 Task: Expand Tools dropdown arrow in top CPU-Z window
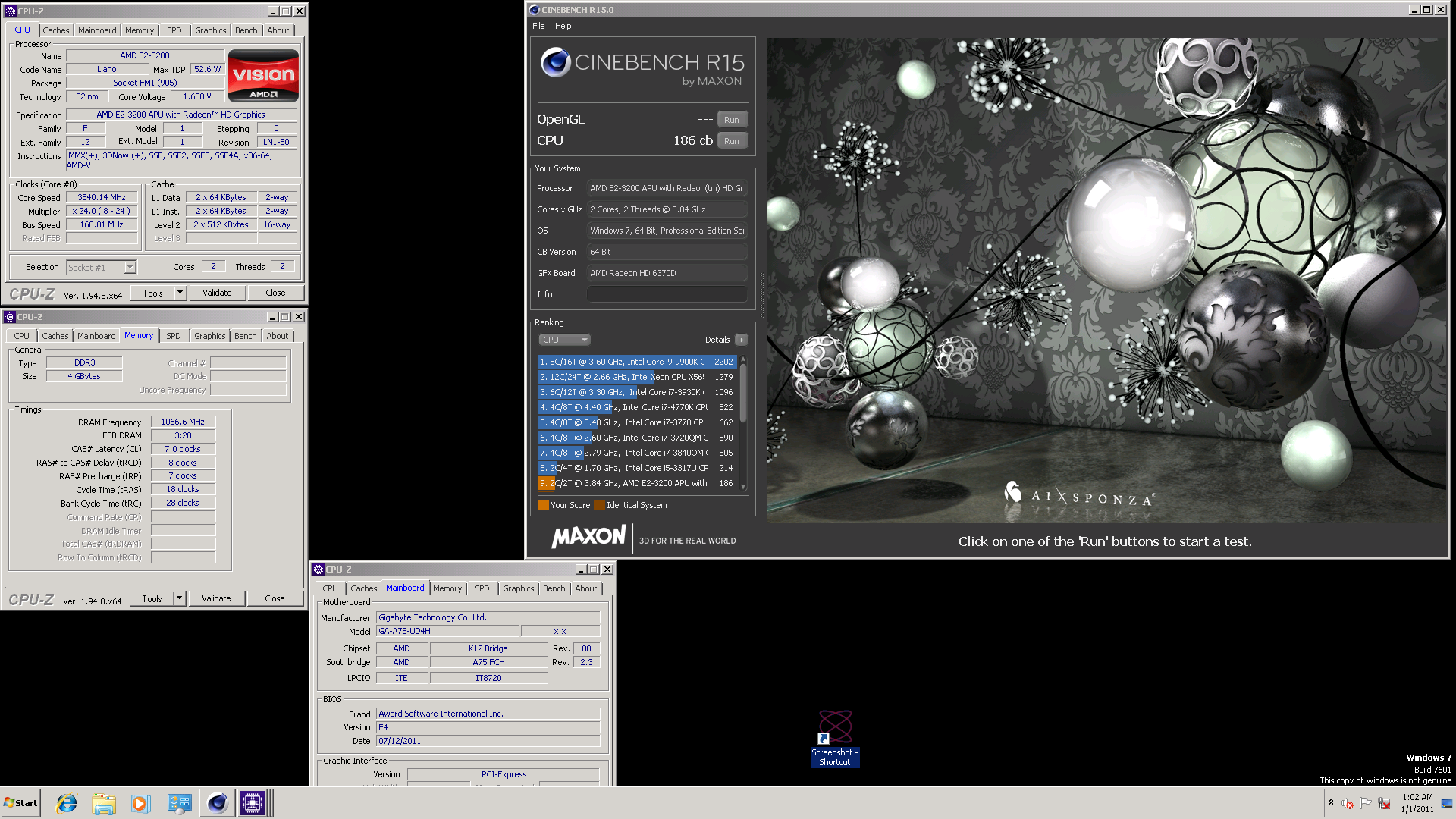tap(180, 293)
